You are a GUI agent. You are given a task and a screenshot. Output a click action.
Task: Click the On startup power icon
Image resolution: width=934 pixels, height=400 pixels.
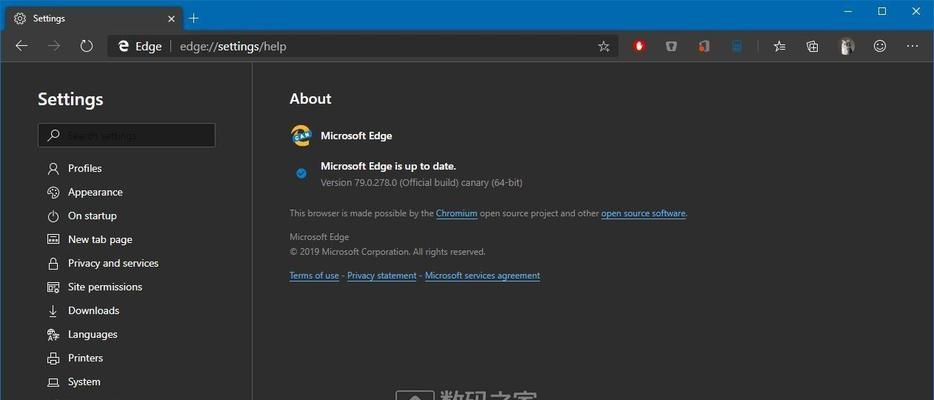point(53,216)
